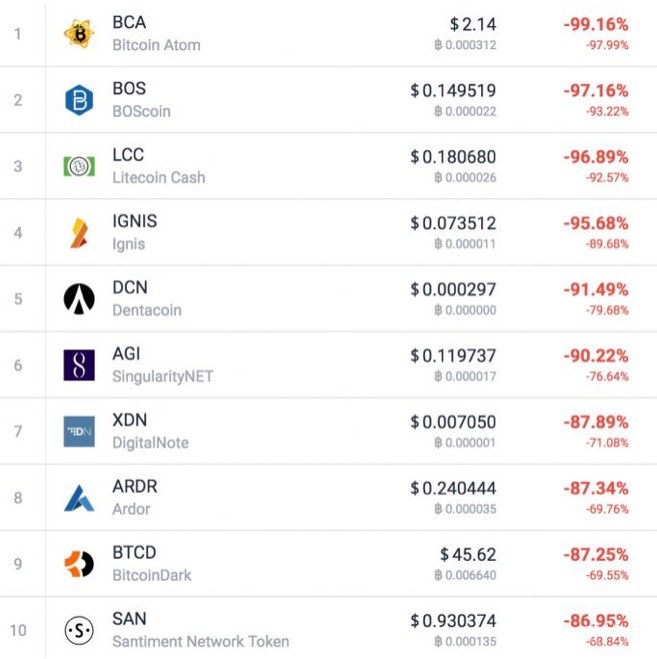Click the blue BOScoin hexagon icon

[79, 99]
